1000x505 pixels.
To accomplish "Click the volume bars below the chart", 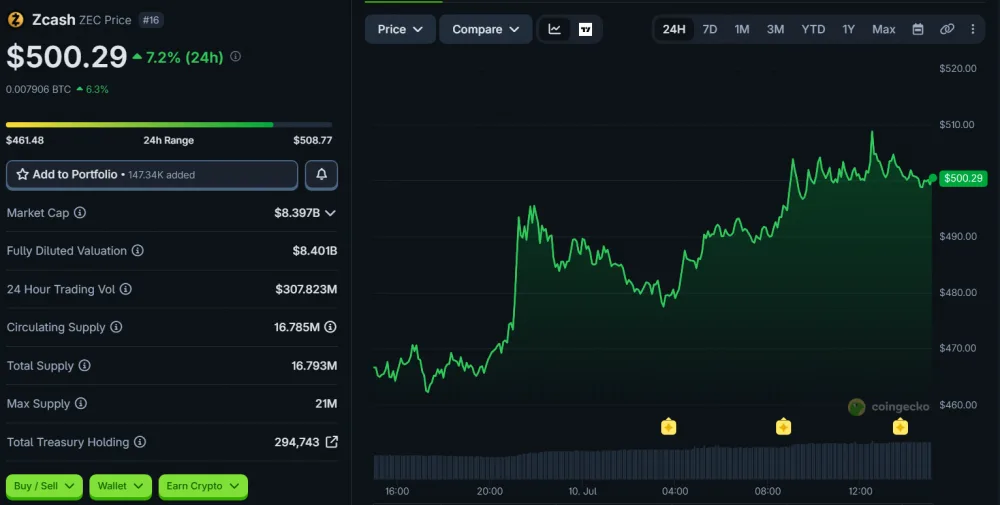I will point(652,460).
